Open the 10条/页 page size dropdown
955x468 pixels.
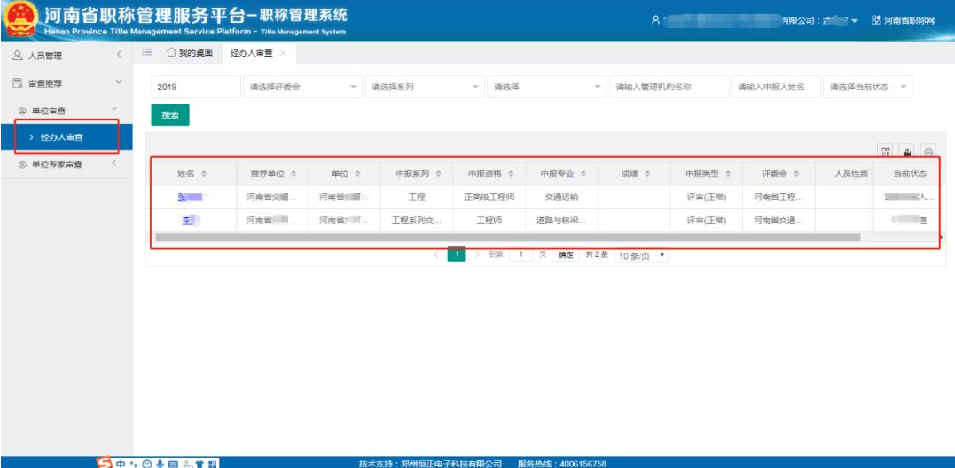coord(641,255)
